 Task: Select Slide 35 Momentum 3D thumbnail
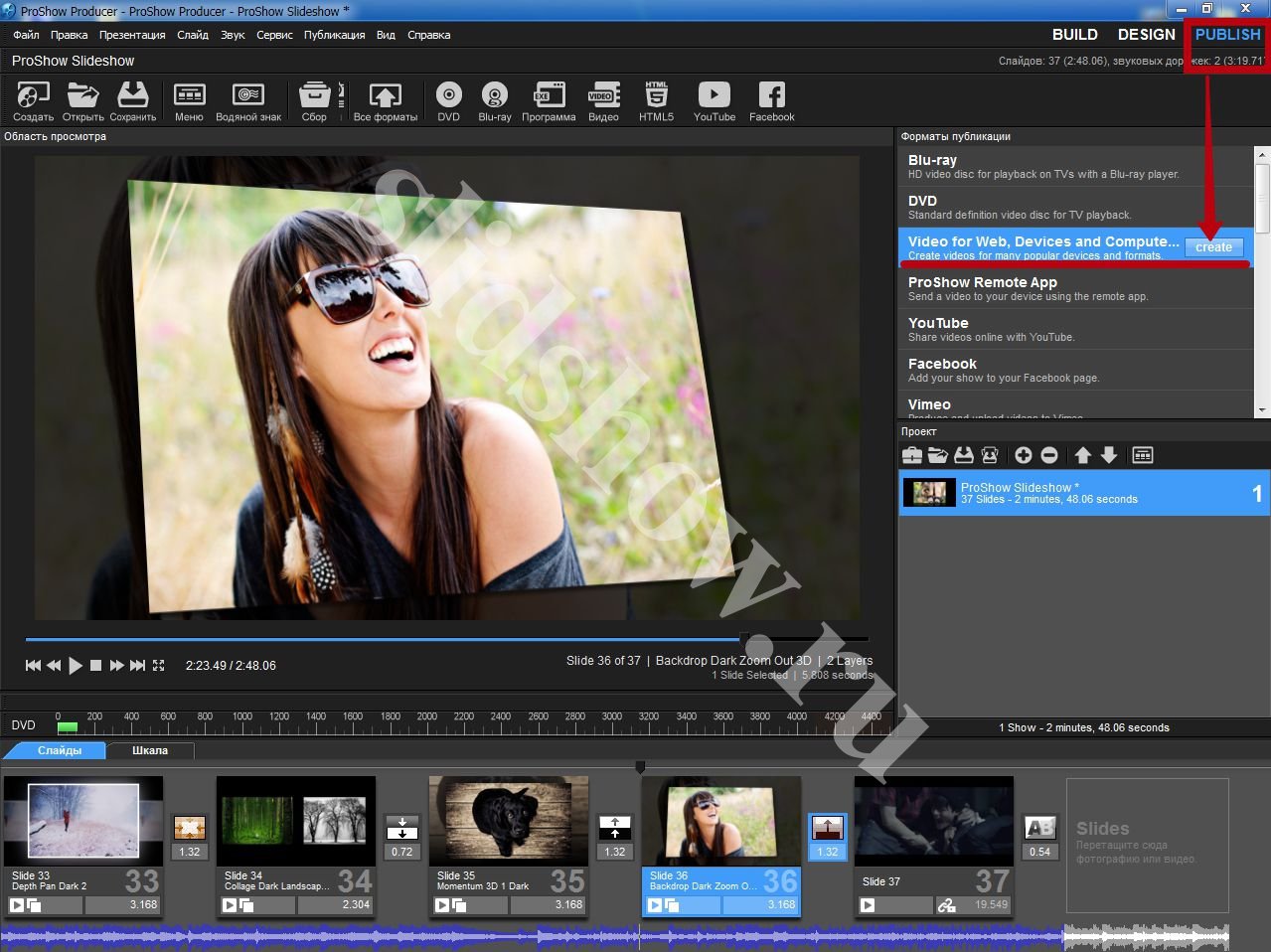[509, 821]
